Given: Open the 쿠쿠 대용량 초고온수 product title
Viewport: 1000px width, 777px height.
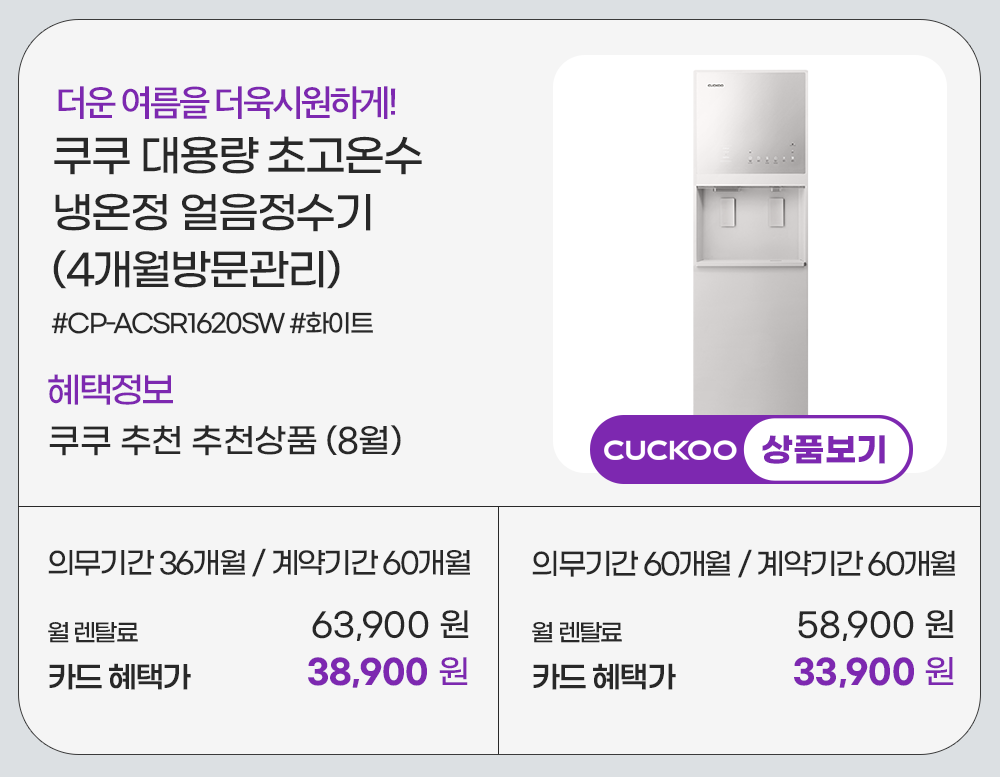Looking at the screenshot, I should [x=236, y=157].
